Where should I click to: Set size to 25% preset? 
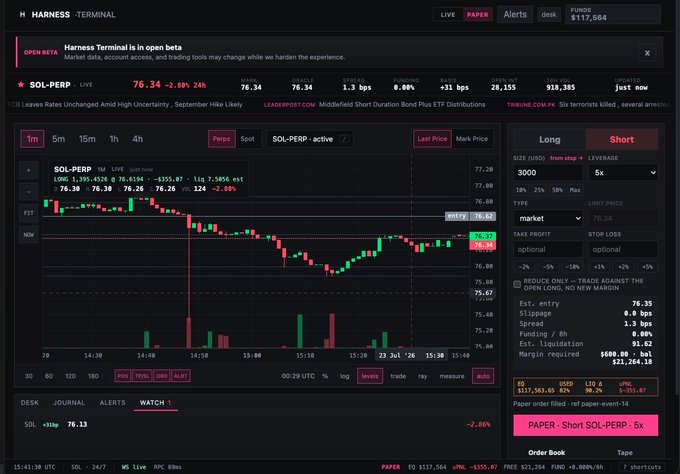point(539,190)
